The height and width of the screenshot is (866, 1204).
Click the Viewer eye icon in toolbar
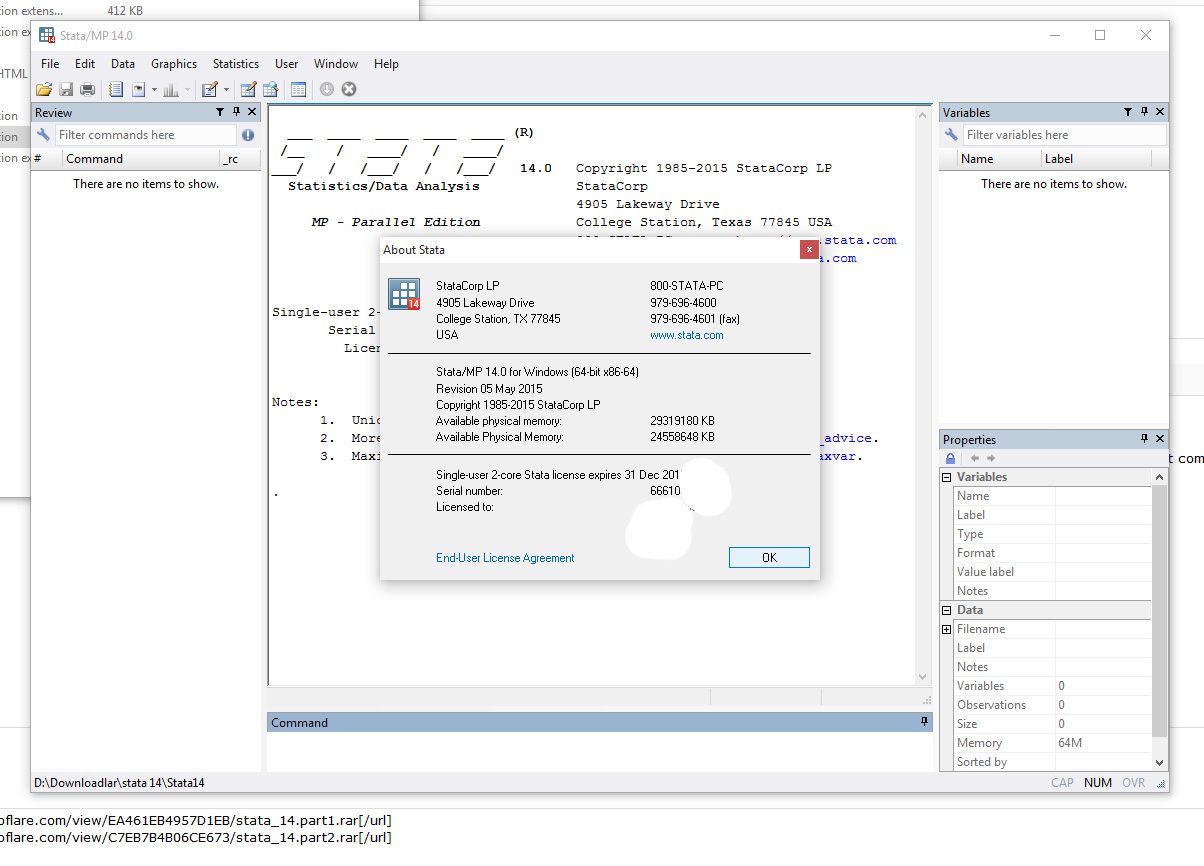point(138,89)
